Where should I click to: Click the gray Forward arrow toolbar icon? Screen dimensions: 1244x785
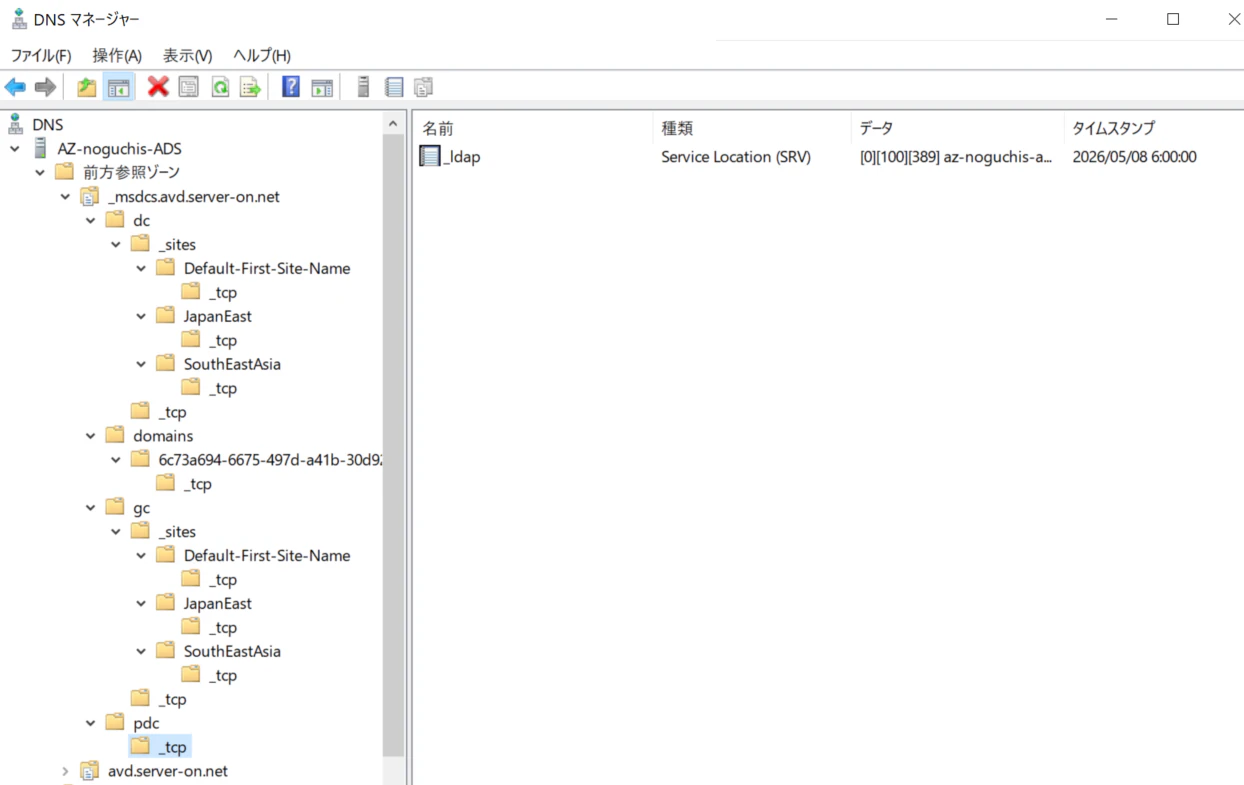click(x=45, y=87)
